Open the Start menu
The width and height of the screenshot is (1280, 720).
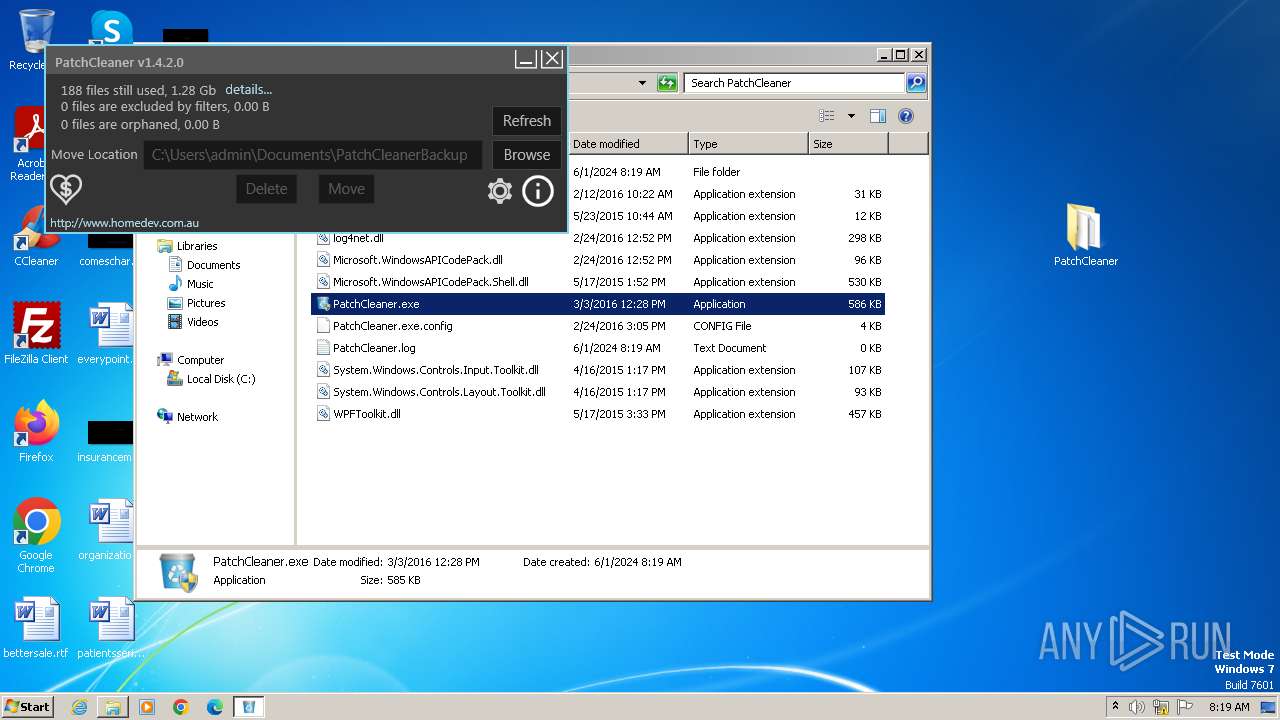tap(28, 706)
